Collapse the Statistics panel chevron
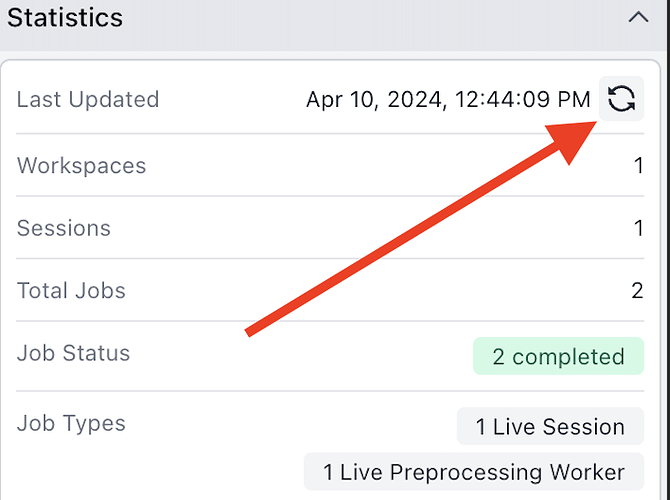Screen dimensions: 670x500 [638, 18]
